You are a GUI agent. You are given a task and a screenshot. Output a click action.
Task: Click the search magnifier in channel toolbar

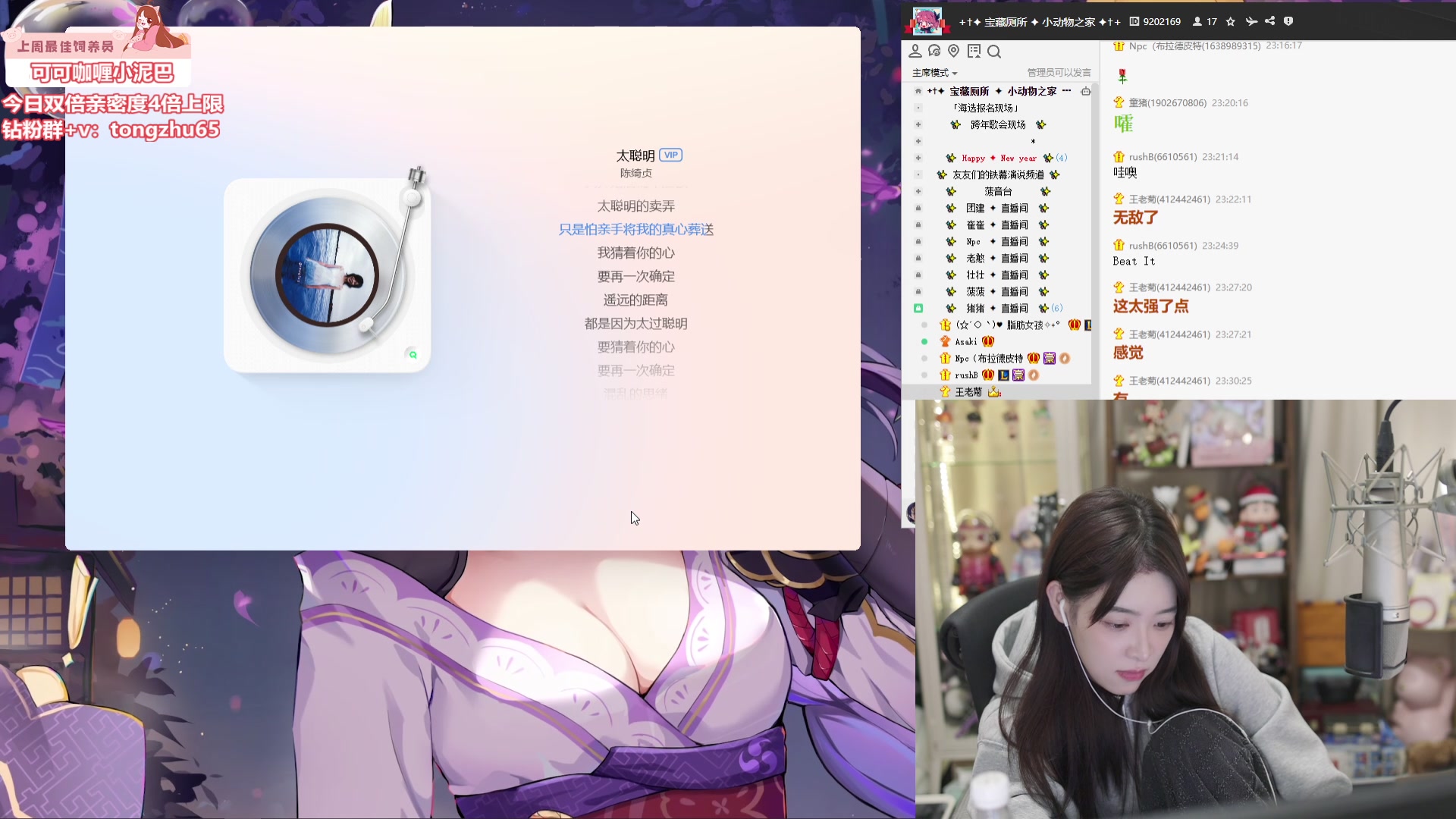point(994,51)
